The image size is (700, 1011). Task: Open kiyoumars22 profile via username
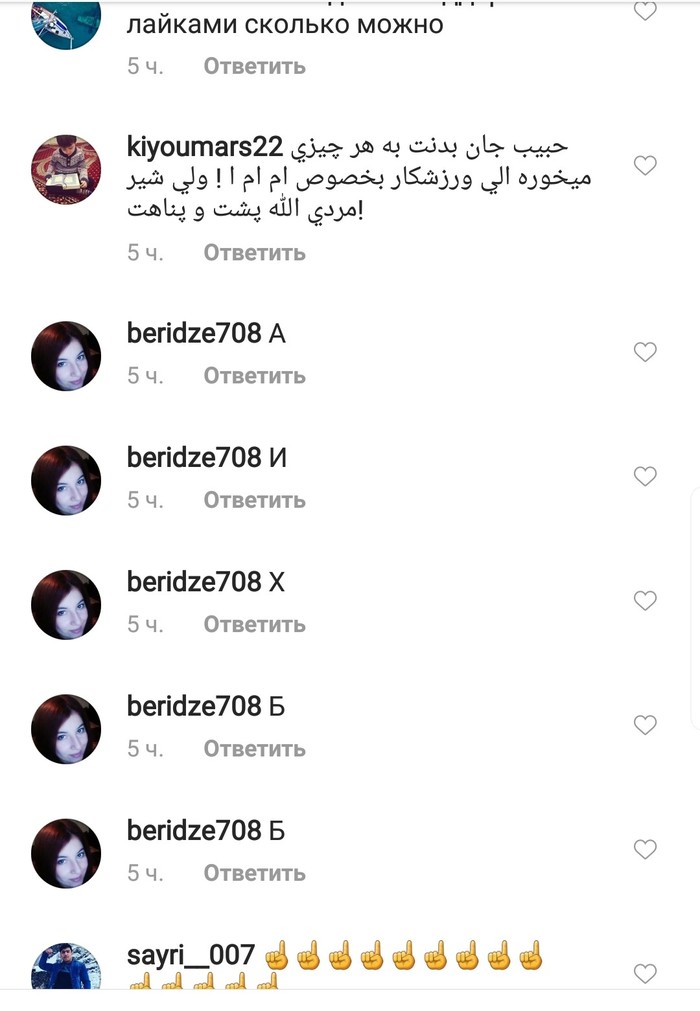(205, 148)
